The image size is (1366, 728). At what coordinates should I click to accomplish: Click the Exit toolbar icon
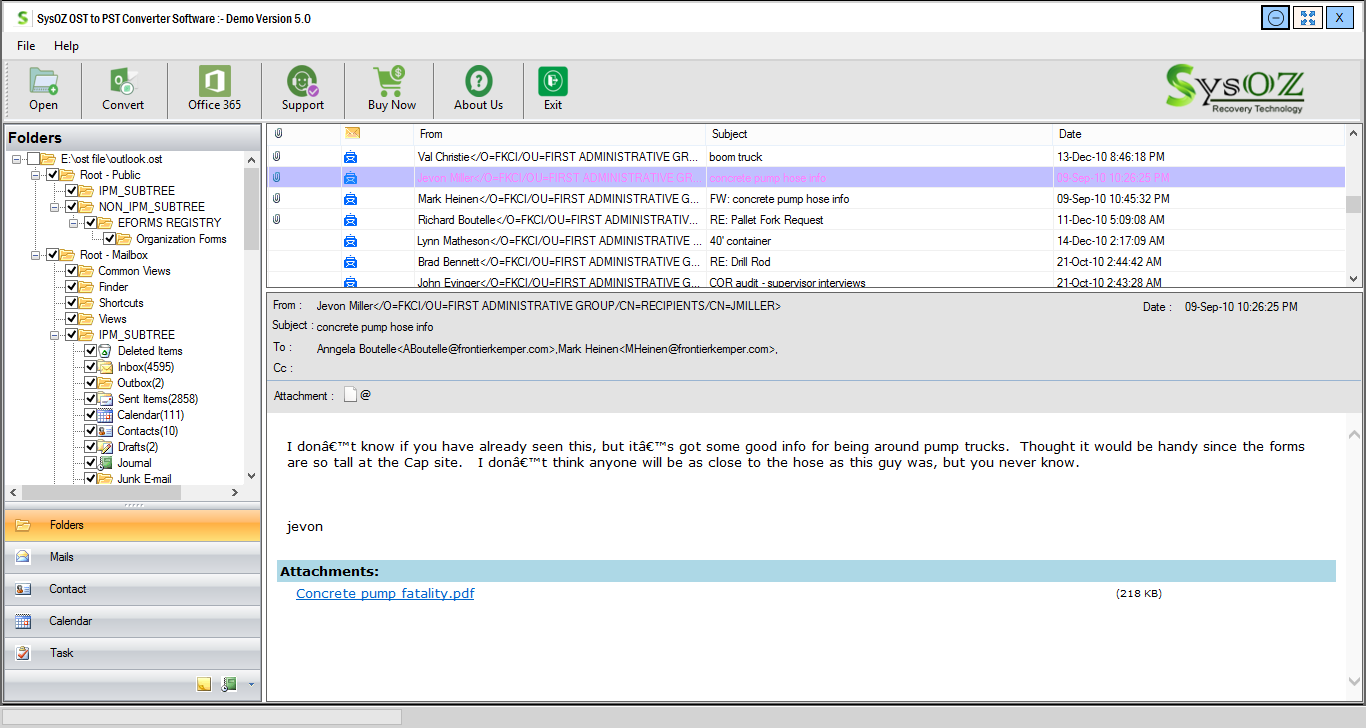point(552,87)
